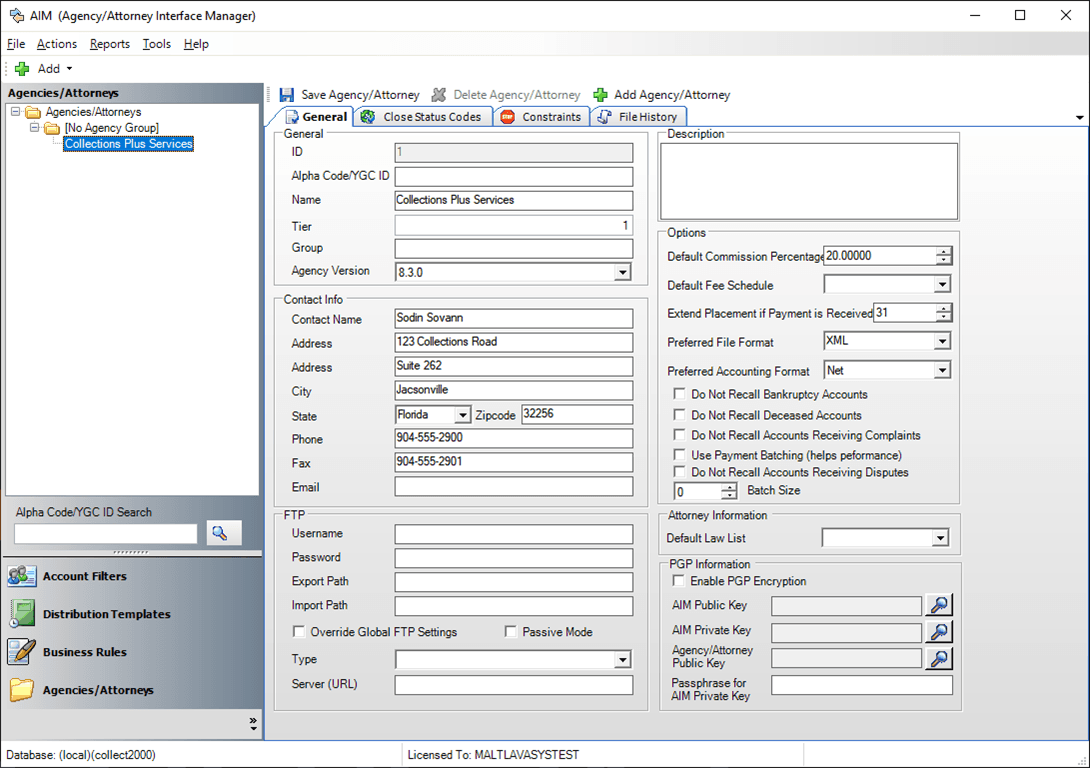1090x768 pixels.
Task: Expand the Preferred File Format dropdown
Action: [x=941, y=342]
